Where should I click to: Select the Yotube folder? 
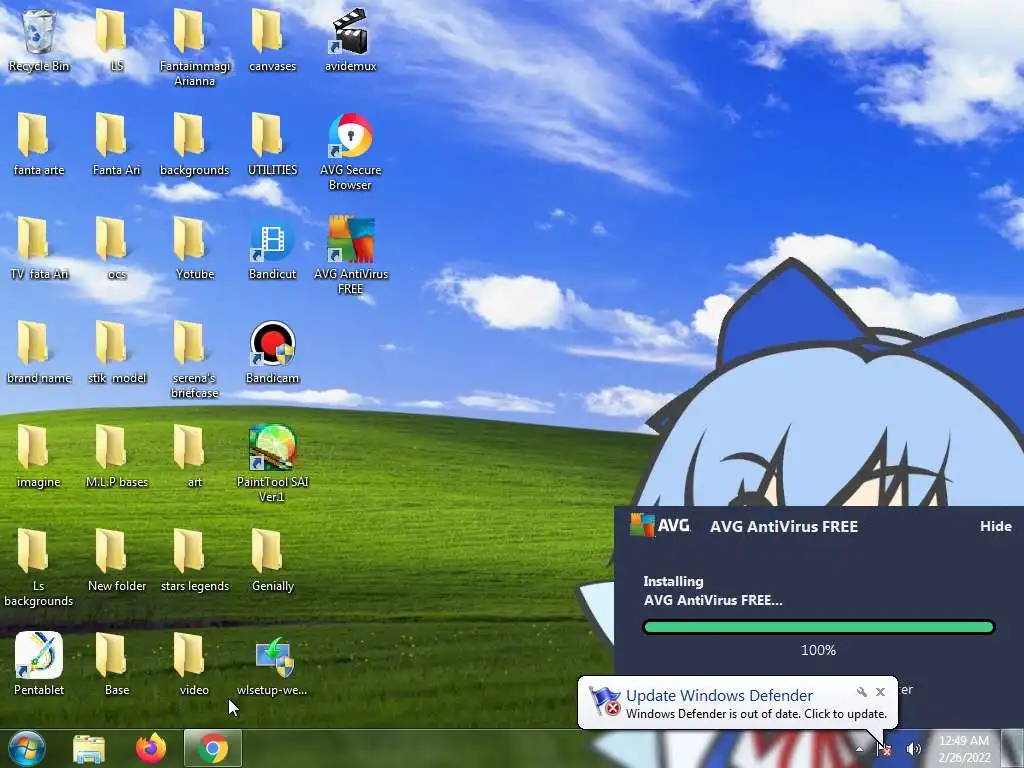click(x=195, y=248)
